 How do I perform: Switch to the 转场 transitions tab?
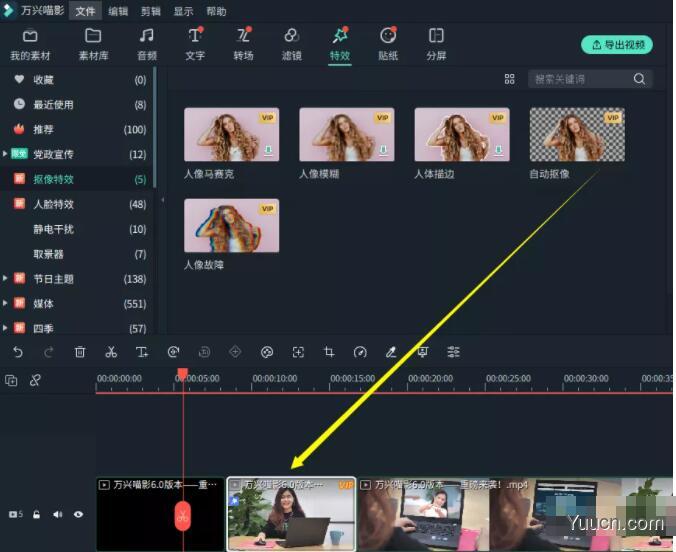pos(243,44)
